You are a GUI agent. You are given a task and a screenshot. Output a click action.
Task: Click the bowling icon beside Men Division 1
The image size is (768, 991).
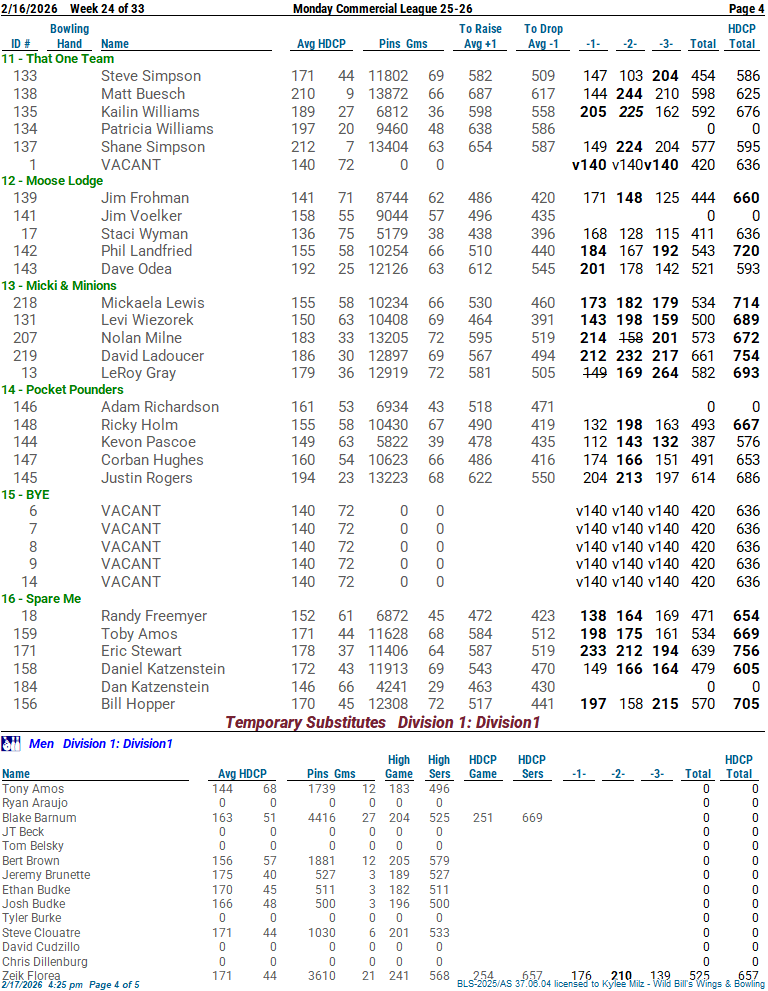point(11,744)
